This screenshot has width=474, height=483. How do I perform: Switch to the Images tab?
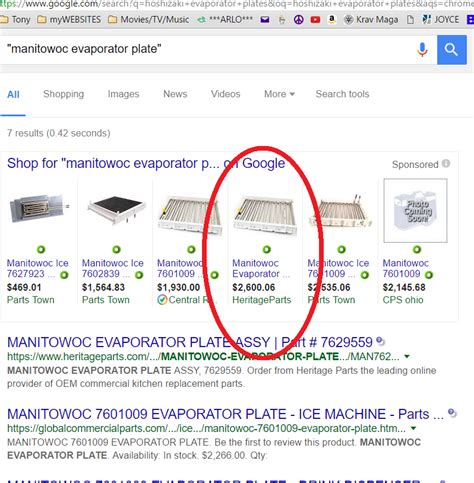123,94
